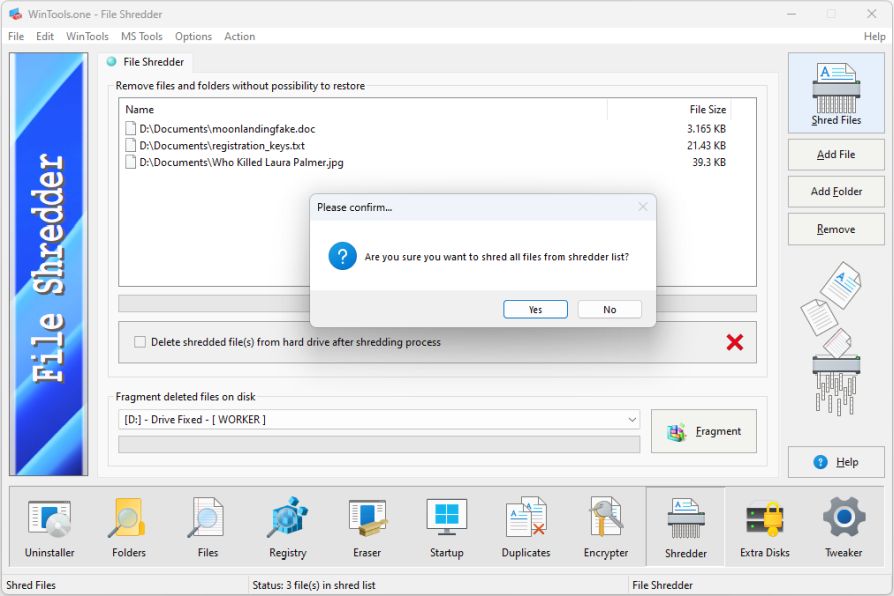Click registration_keys.txt file icon
The width and height of the screenshot is (894, 596).
tap(131, 145)
